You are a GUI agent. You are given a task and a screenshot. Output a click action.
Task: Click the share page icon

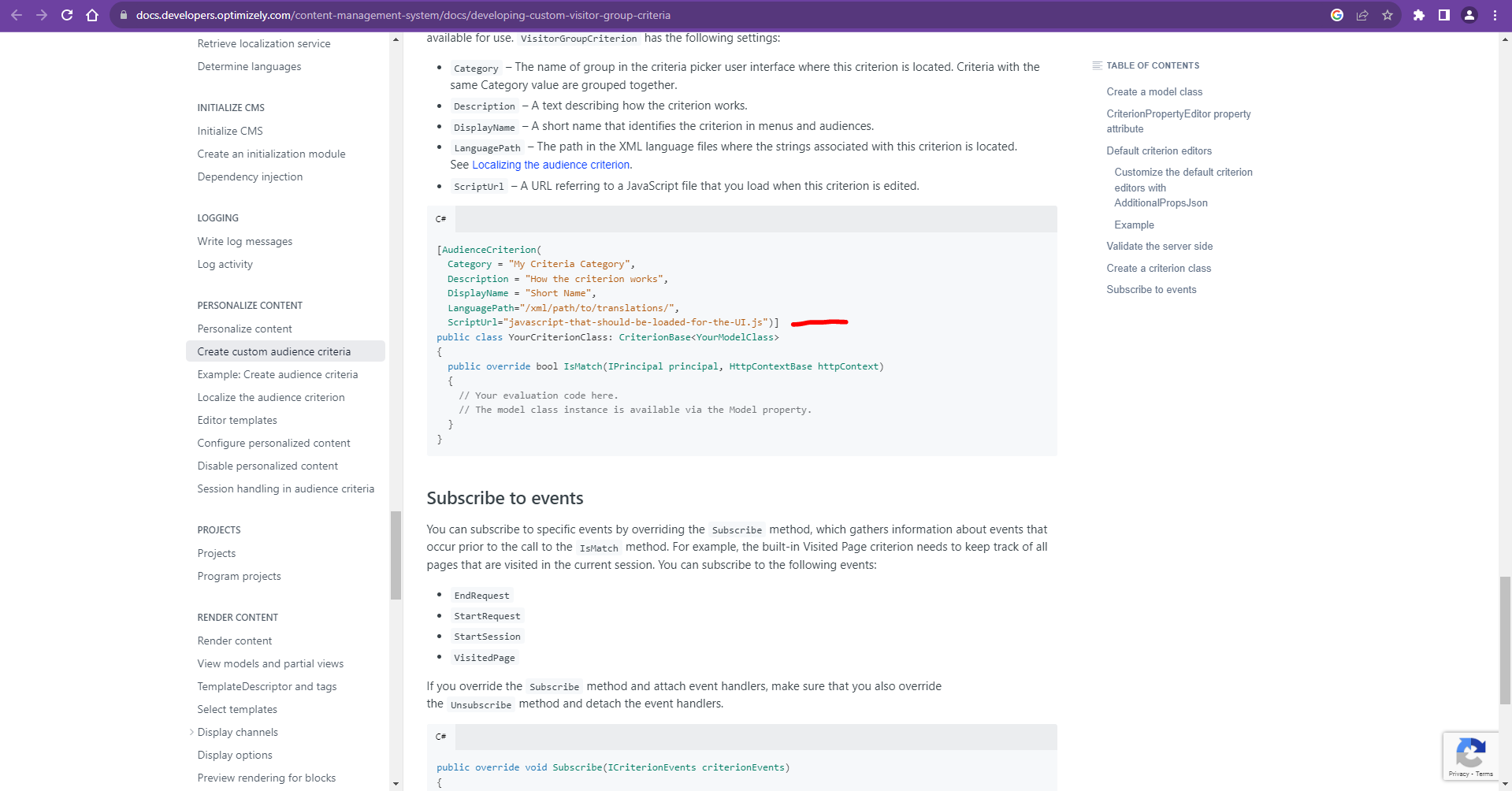pyautogui.click(x=1362, y=15)
